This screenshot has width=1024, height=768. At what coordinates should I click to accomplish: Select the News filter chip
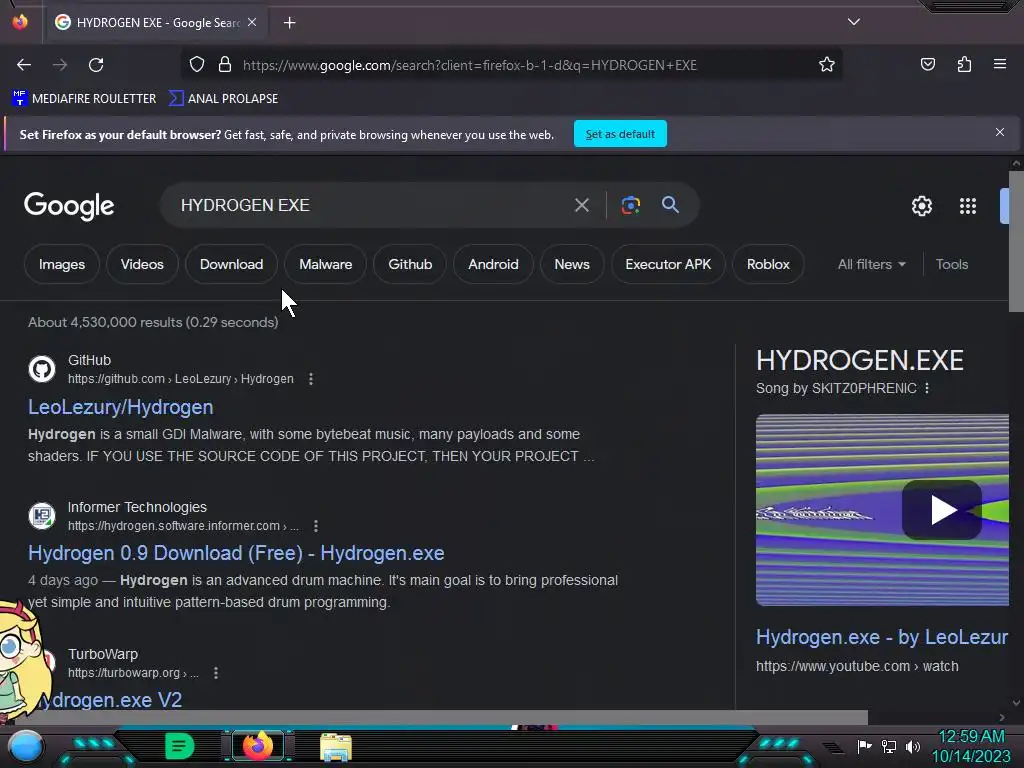[x=571, y=264]
